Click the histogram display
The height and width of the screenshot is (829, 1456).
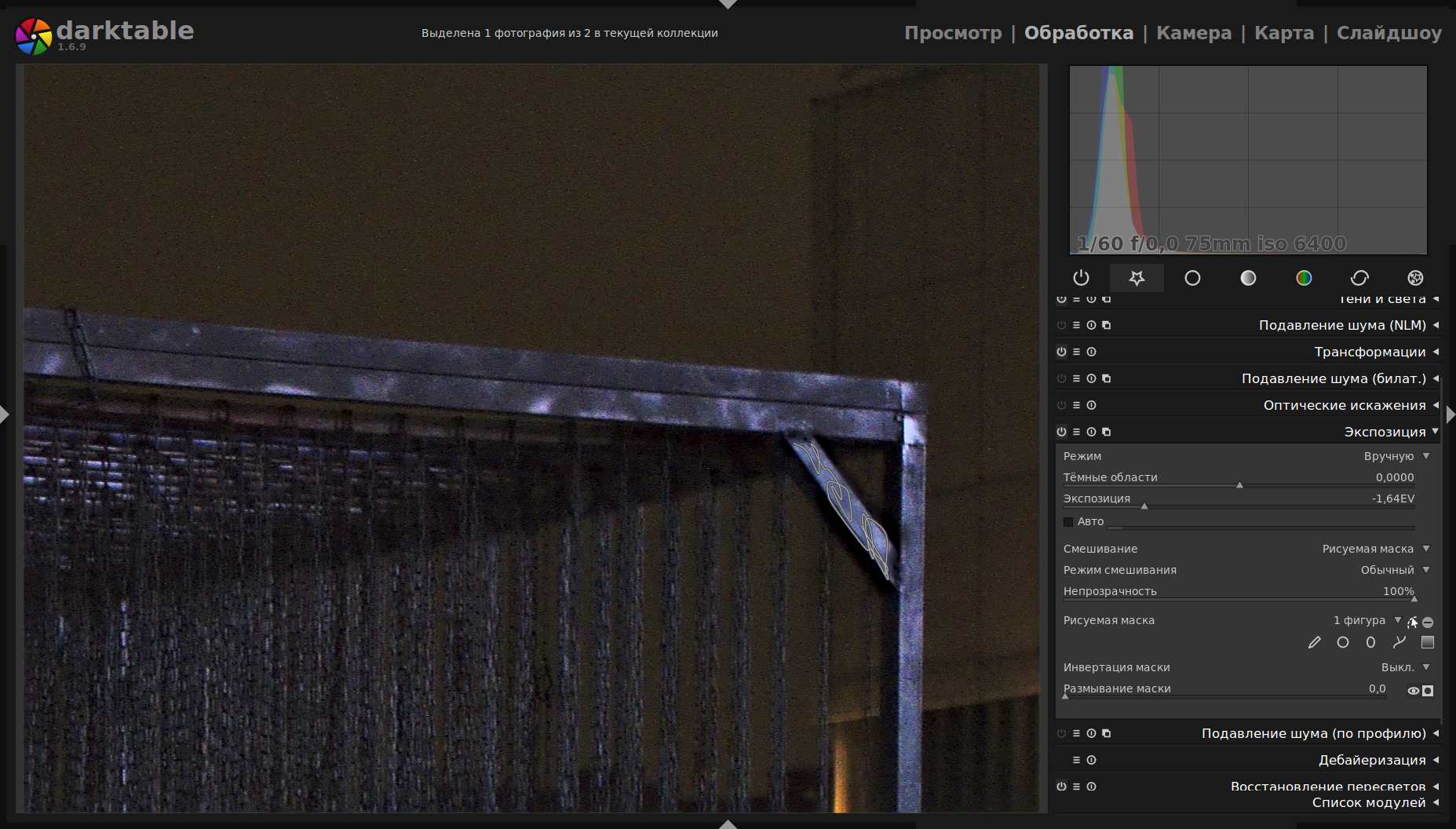click(1248, 160)
